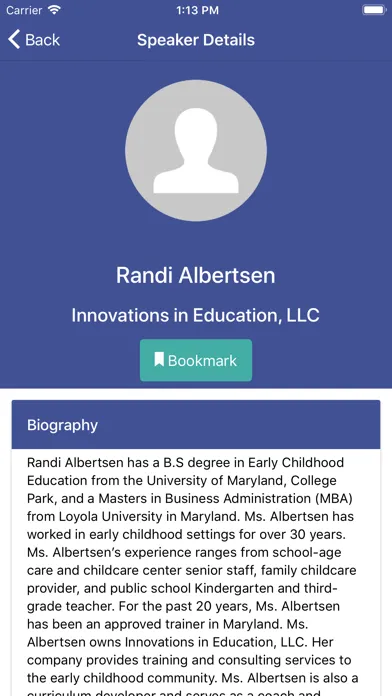The height and width of the screenshot is (696, 392).
Task: Click "approved trainer in Maryland" sentence
Action: (x=186, y=624)
